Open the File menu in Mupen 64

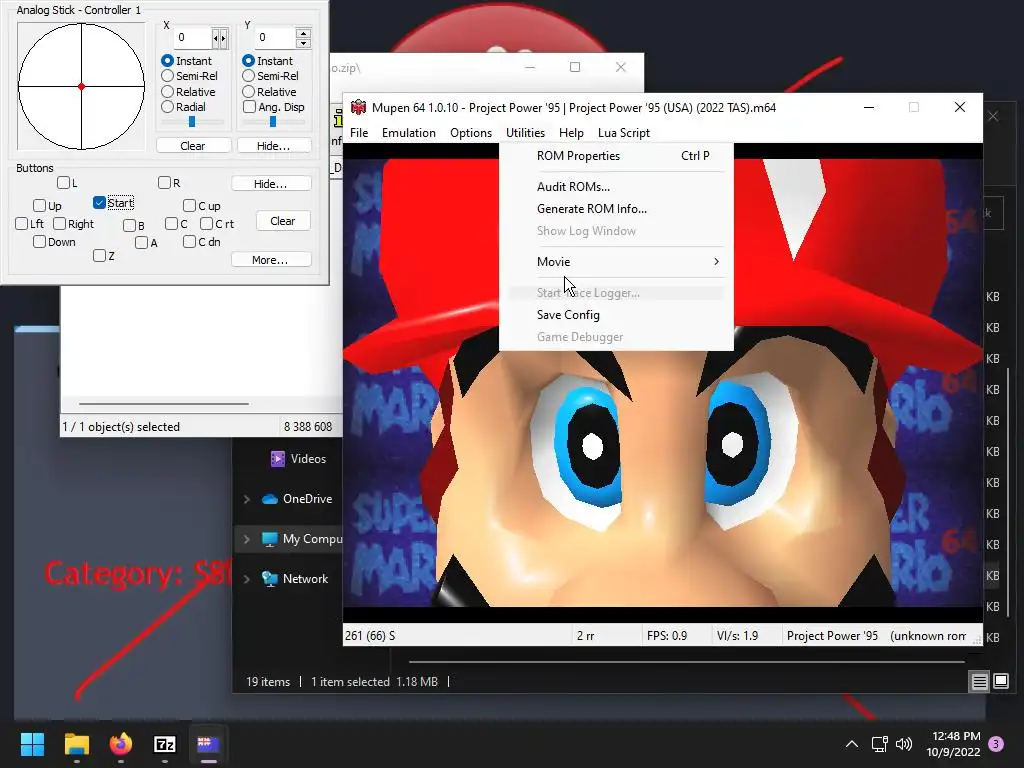359,133
